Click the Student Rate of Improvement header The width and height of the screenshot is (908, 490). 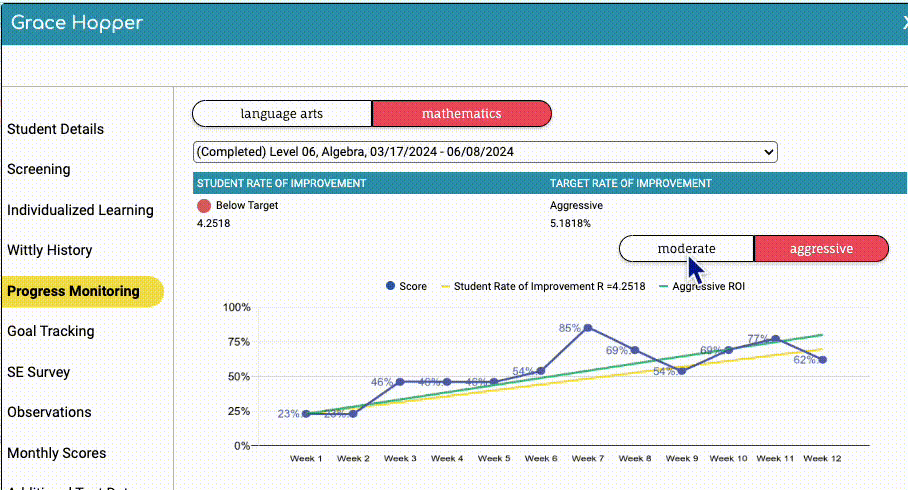tap(281, 184)
